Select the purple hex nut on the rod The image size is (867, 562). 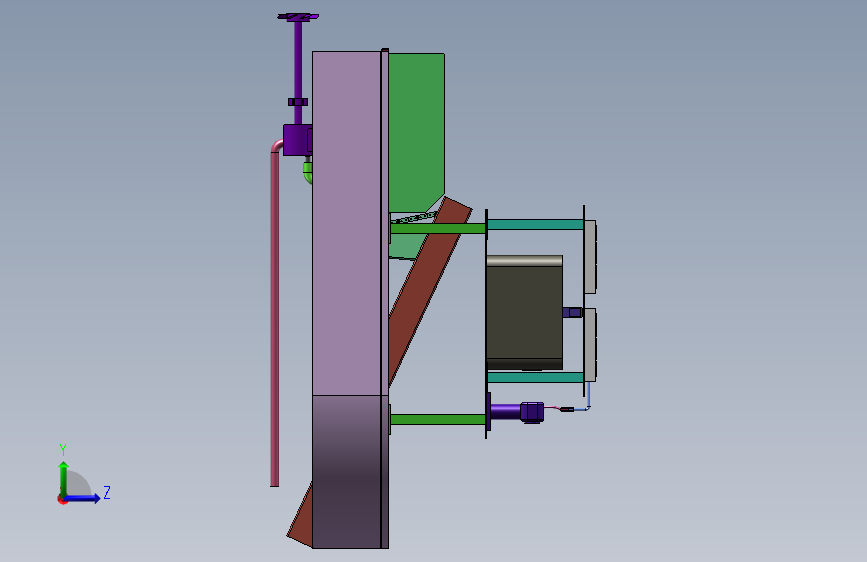coord(298,102)
